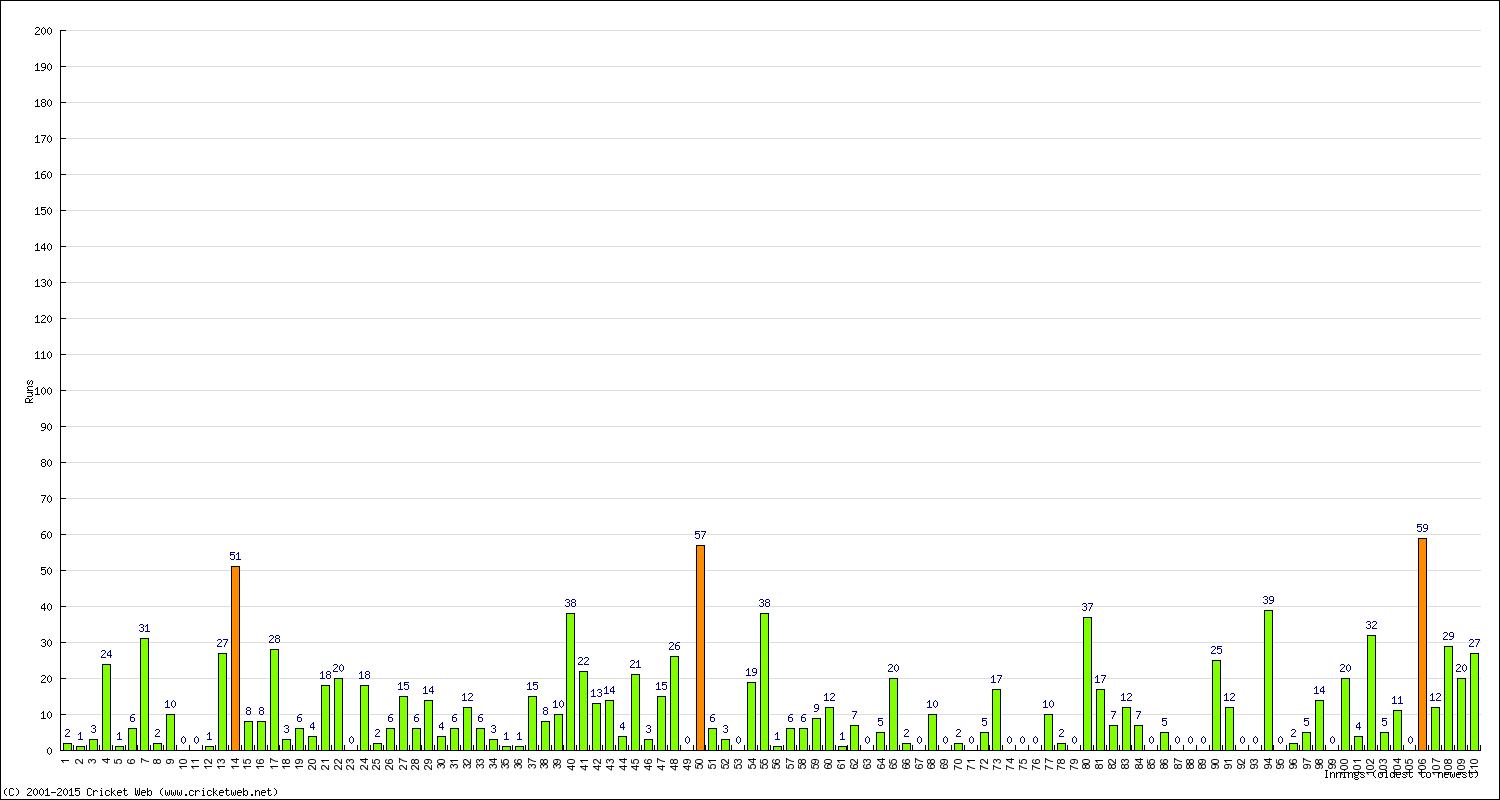The height and width of the screenshot is (800, 1500).
Task: Click the y-axis label "100"
Action: click(x=43, y=391)
